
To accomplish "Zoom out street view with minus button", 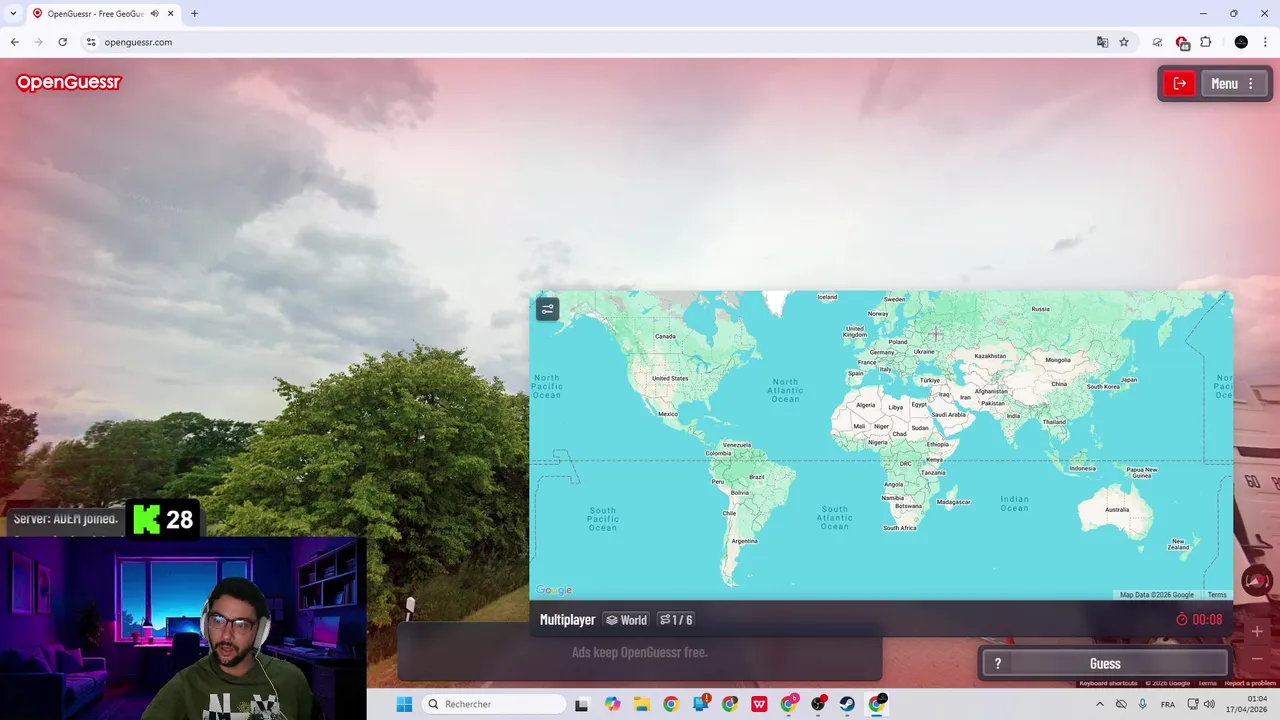I will [1257, 659].
